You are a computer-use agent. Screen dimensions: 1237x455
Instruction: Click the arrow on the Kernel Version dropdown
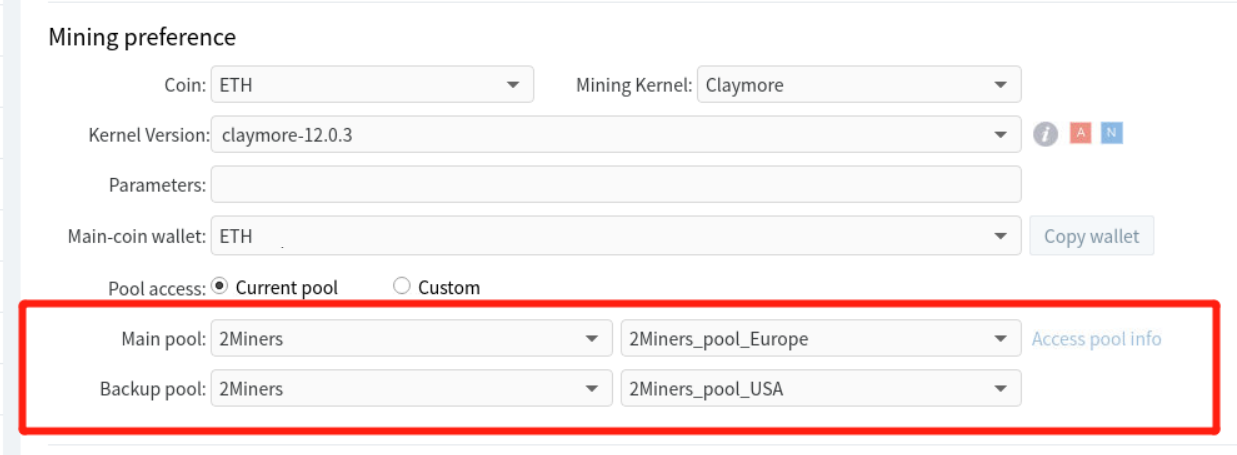1000,135
